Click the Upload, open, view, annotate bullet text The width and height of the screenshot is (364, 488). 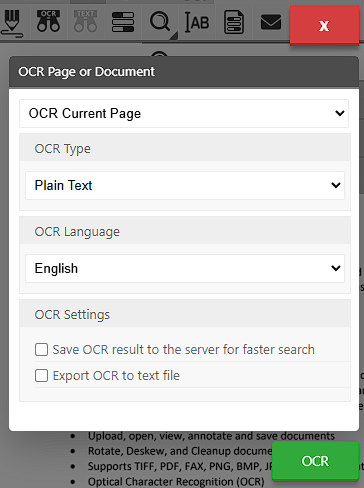pos(211,436)
